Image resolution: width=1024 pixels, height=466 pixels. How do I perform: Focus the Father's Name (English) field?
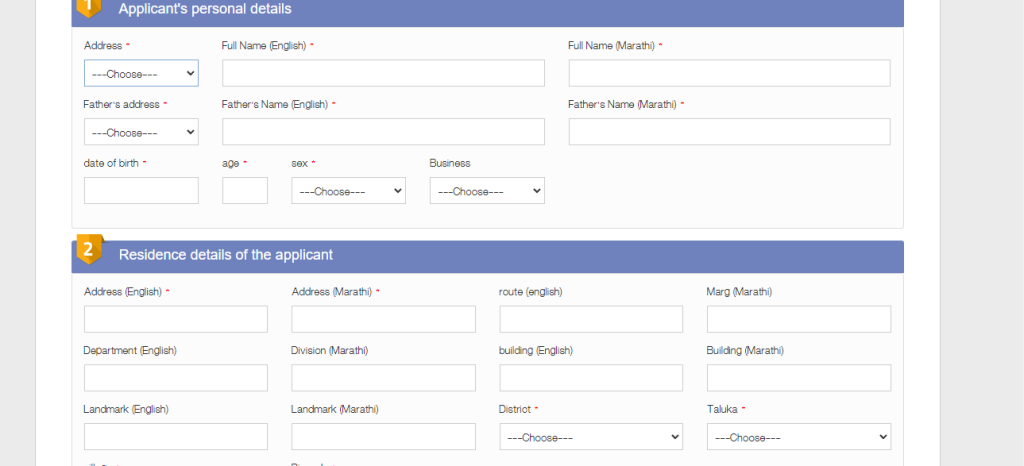click(x=383, y=132)
